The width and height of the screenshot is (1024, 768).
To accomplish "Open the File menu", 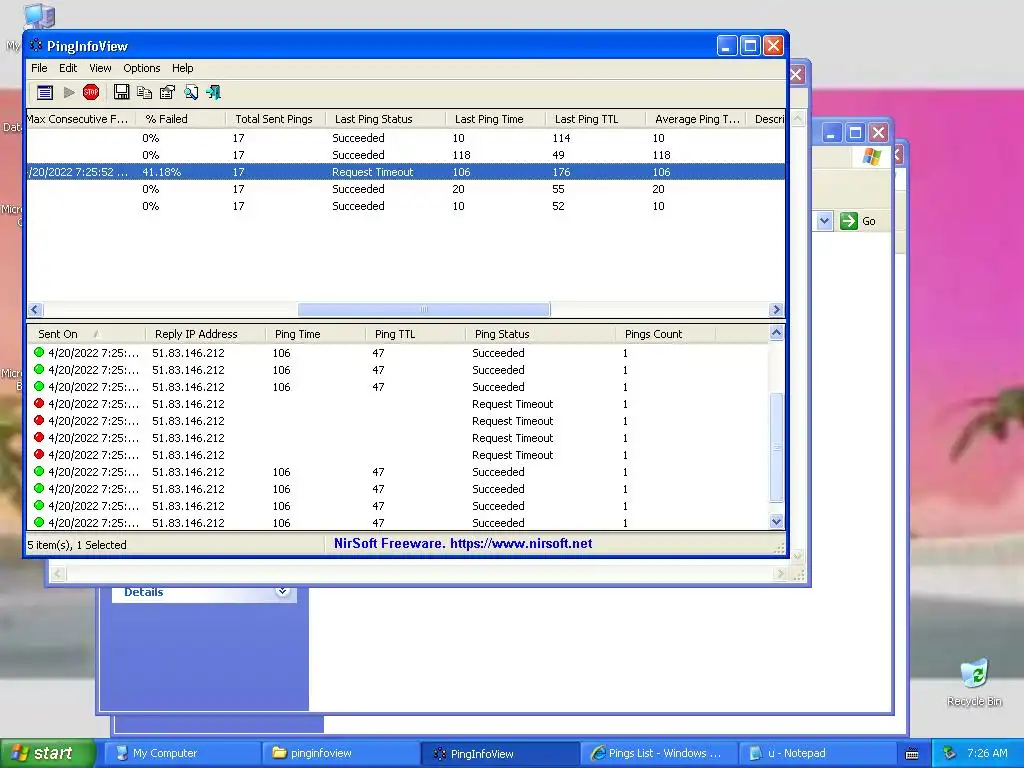I will point(39,68).
